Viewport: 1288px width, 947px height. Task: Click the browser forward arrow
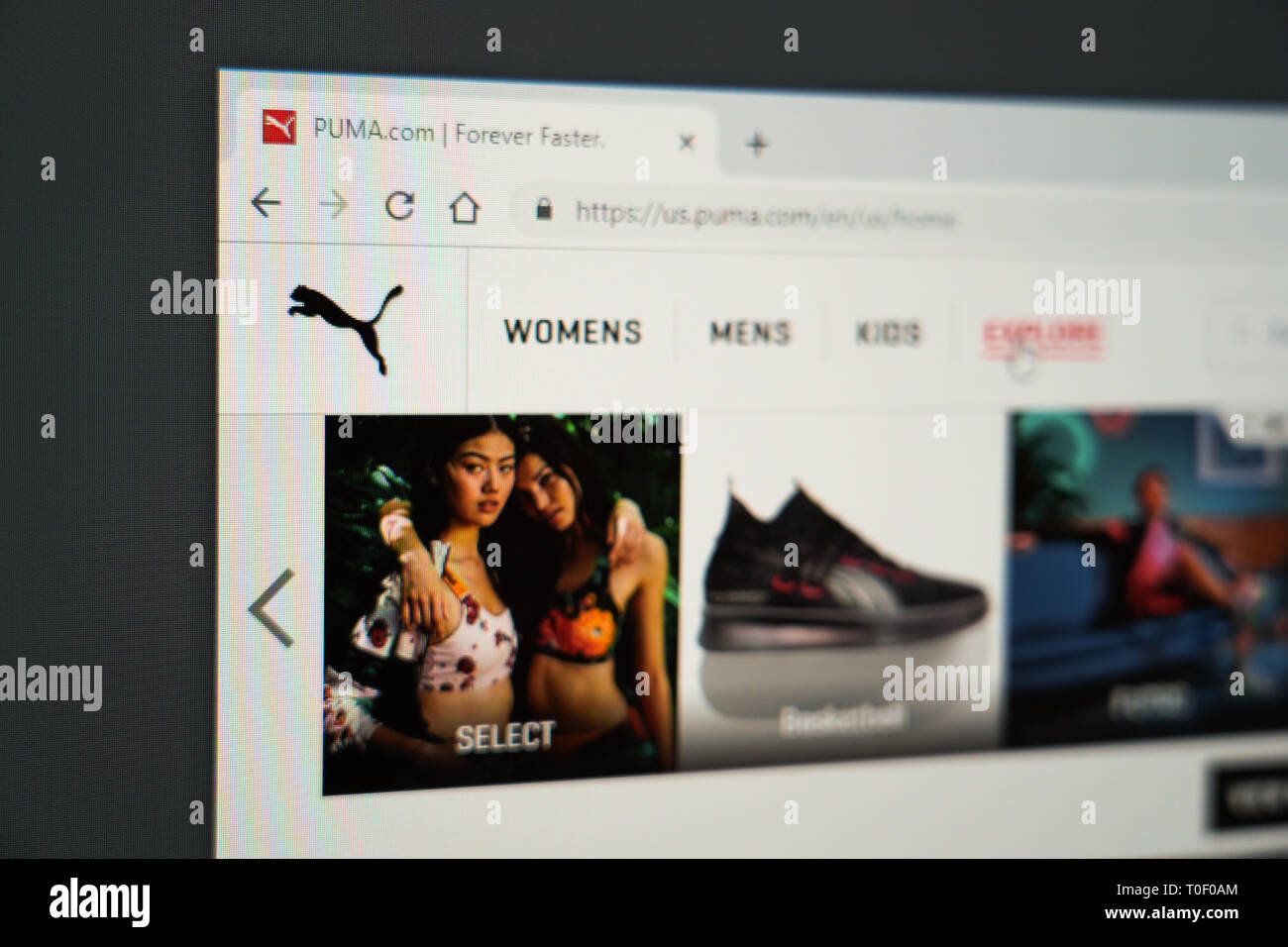coord(334,205)
